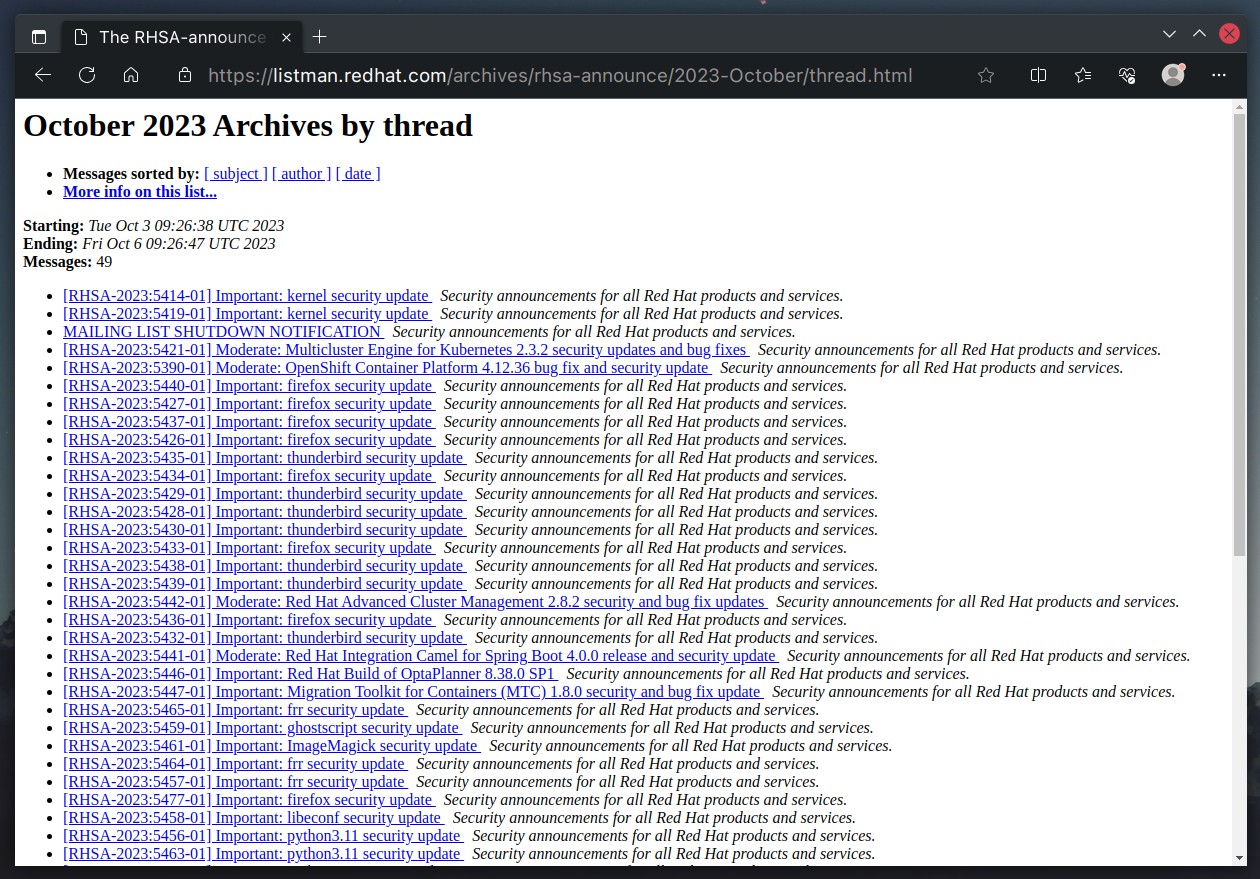Open RHSA-2023:5477-01 firefox security update

(249, 800)
